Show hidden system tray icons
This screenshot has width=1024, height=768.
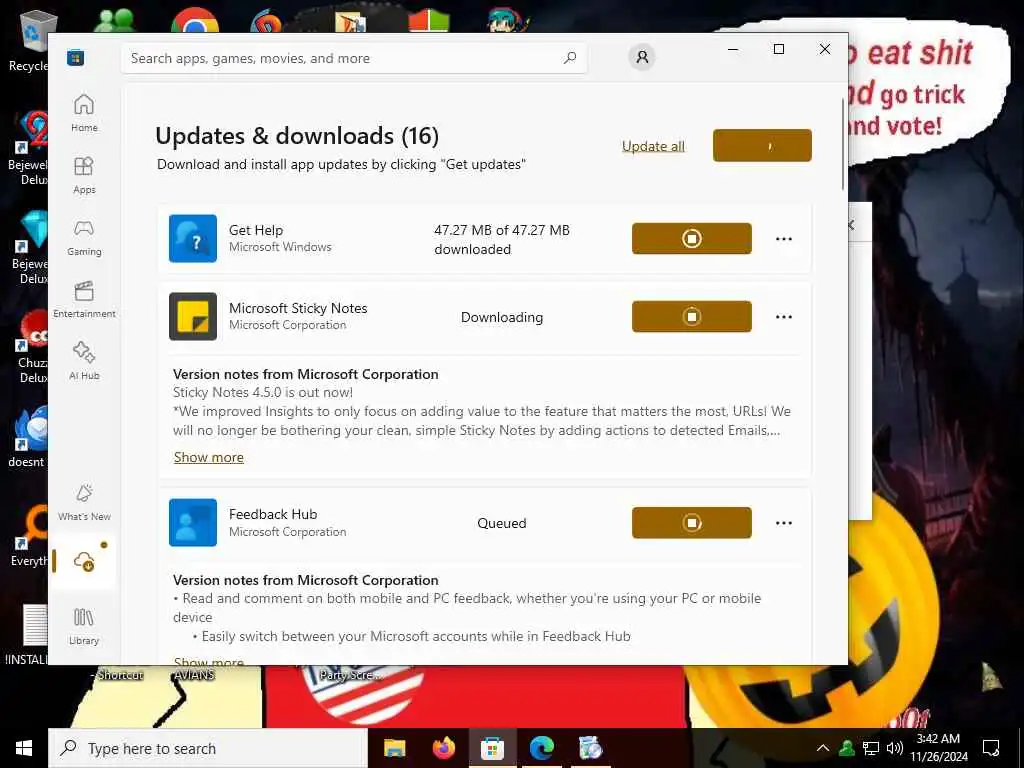tap(823, 748)
